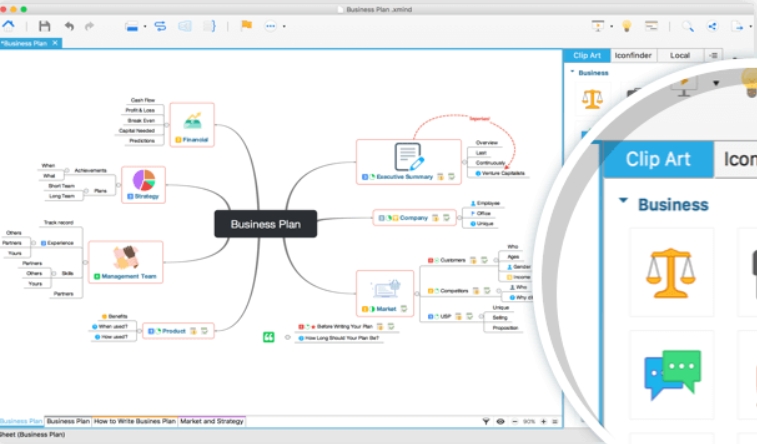
Task: Open the comment icon on Market topic
Action: tap(404, 309)
